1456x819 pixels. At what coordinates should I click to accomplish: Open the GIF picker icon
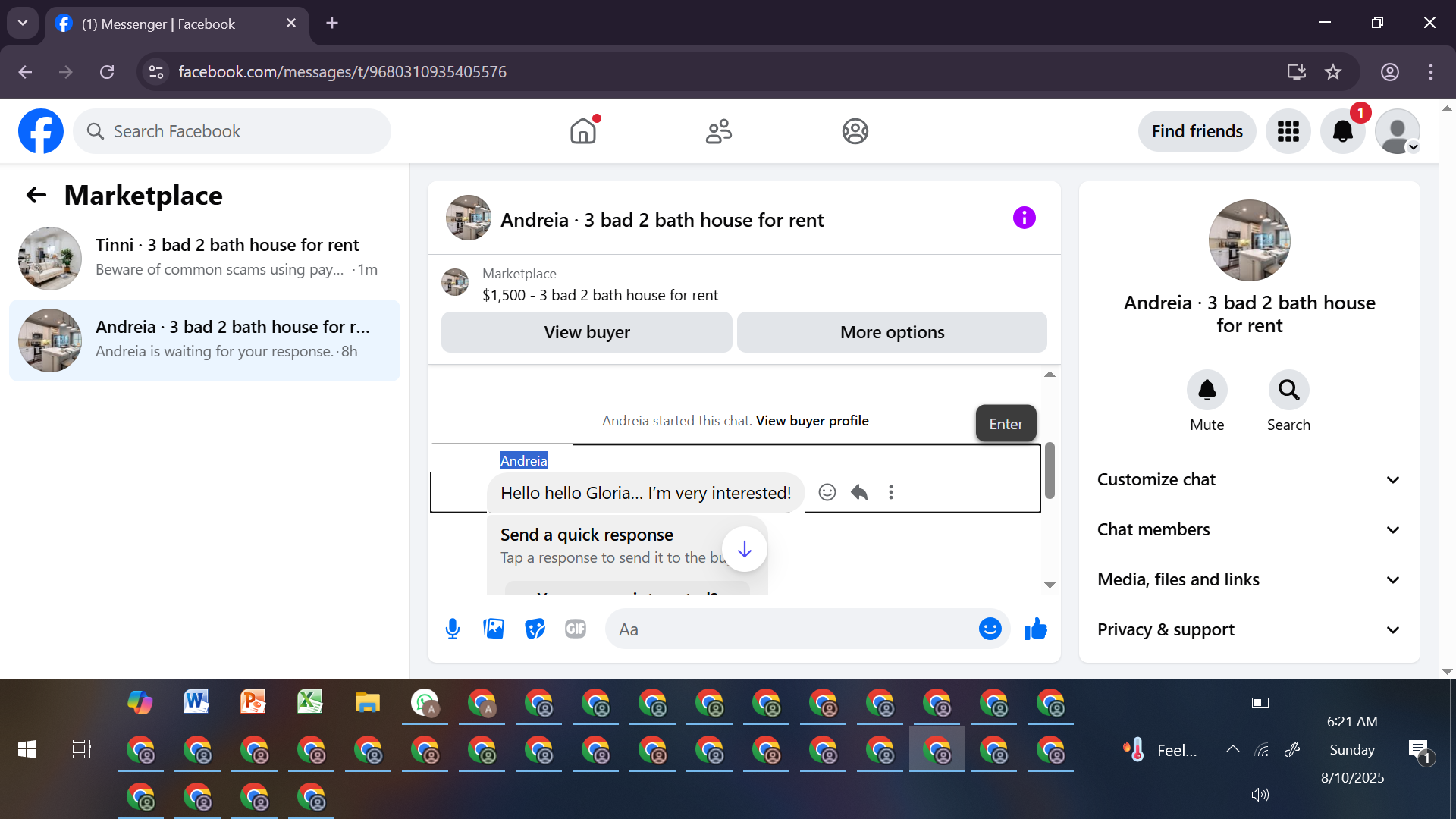(x=576, y=629)
